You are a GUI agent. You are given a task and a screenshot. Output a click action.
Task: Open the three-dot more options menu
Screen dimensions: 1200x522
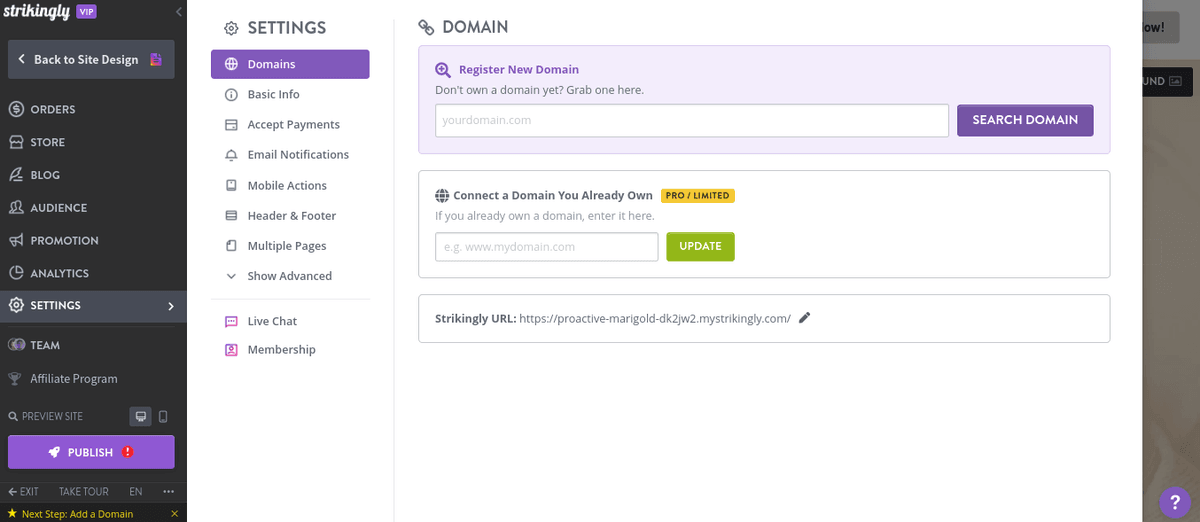tap(168, 491)
